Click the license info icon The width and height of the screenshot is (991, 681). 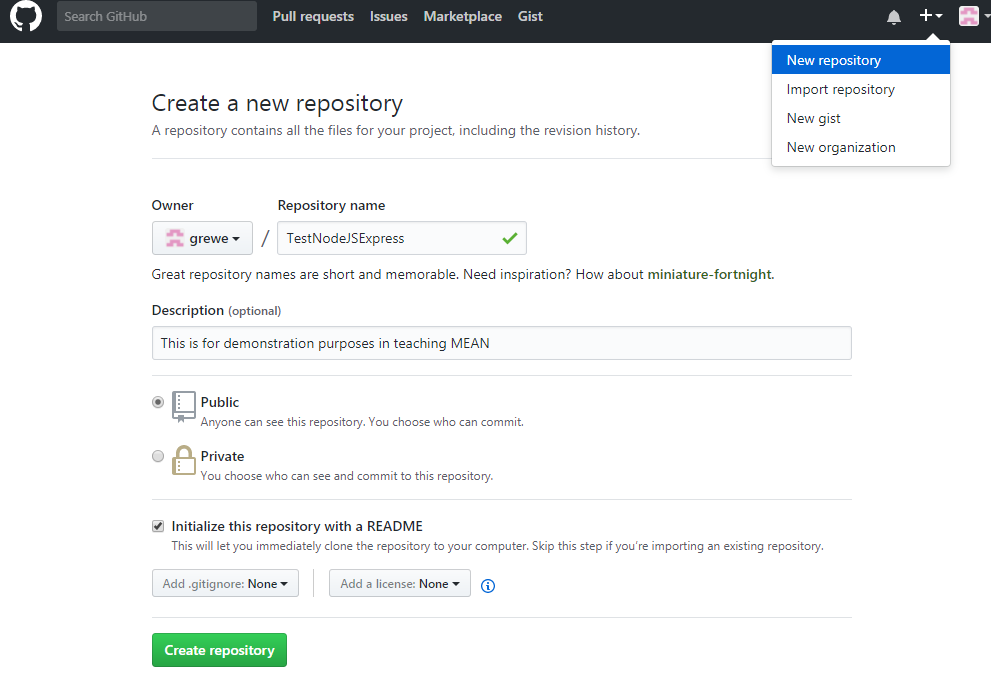(488, 585)
